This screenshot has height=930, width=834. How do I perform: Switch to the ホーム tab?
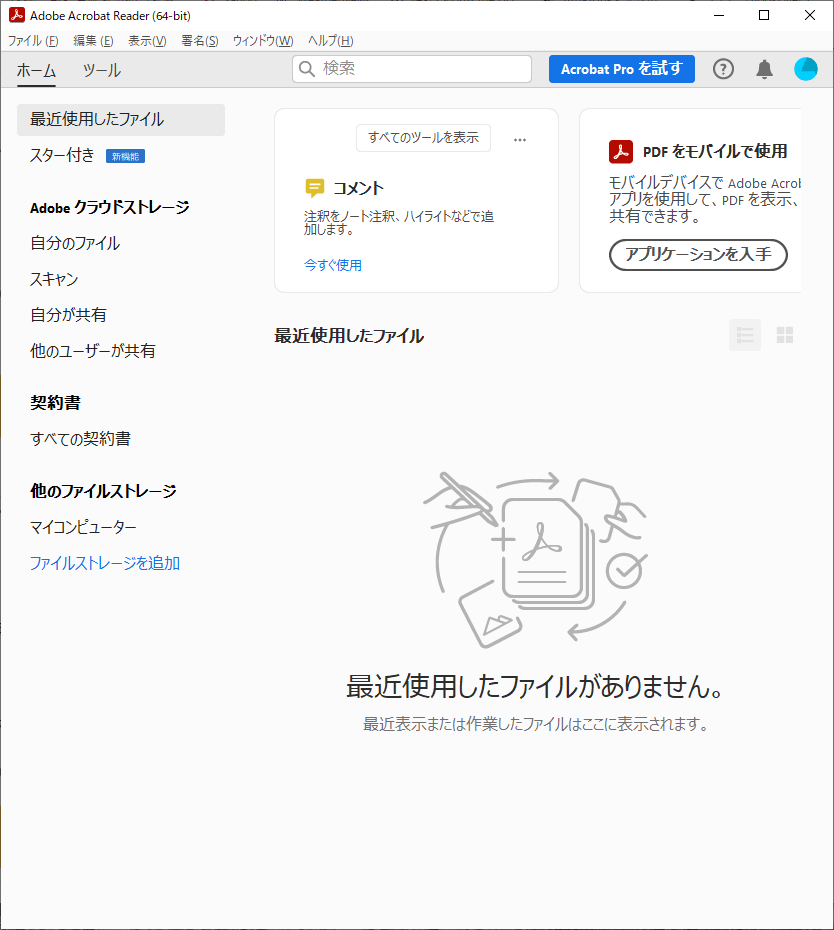36,71
